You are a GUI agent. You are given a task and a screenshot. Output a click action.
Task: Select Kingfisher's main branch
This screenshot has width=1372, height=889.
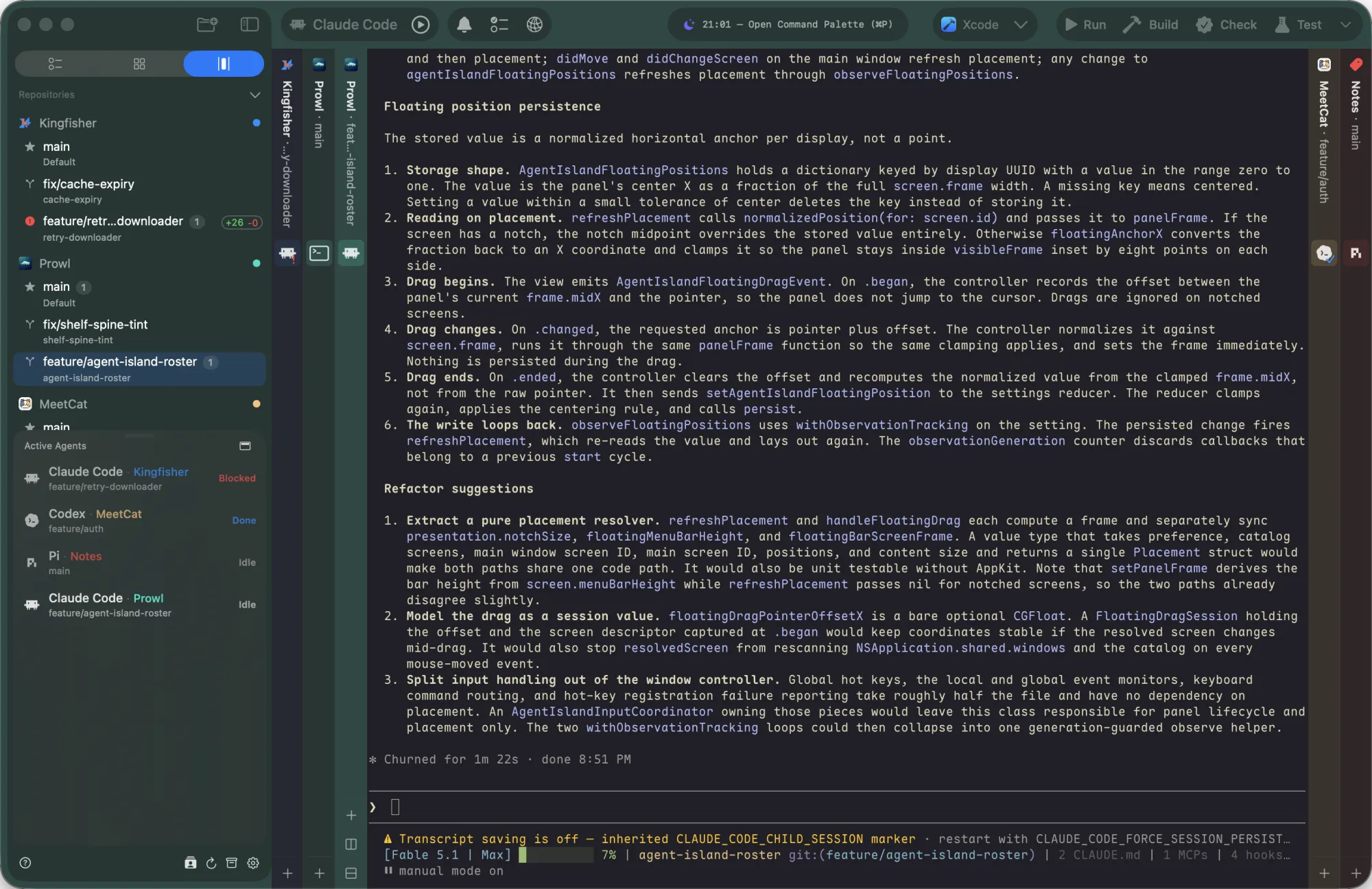(139, 154)
